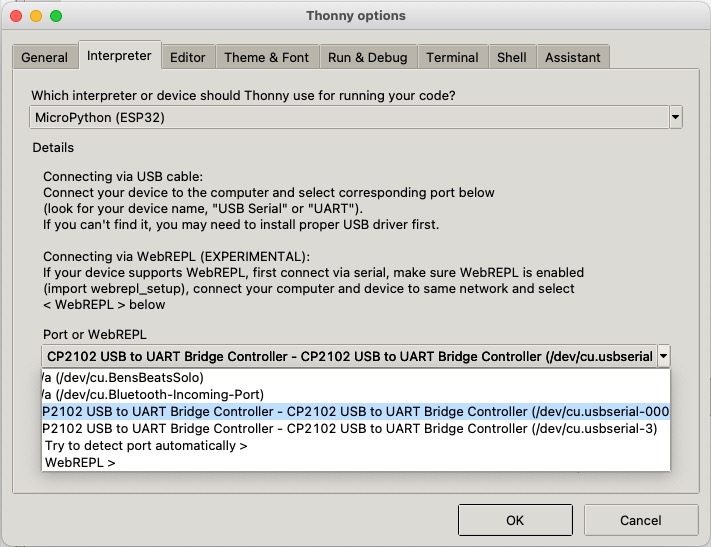This screenshot has width=711, height=547.
Task: Choose 'Try to detect port automatically'
Action: 146,445
